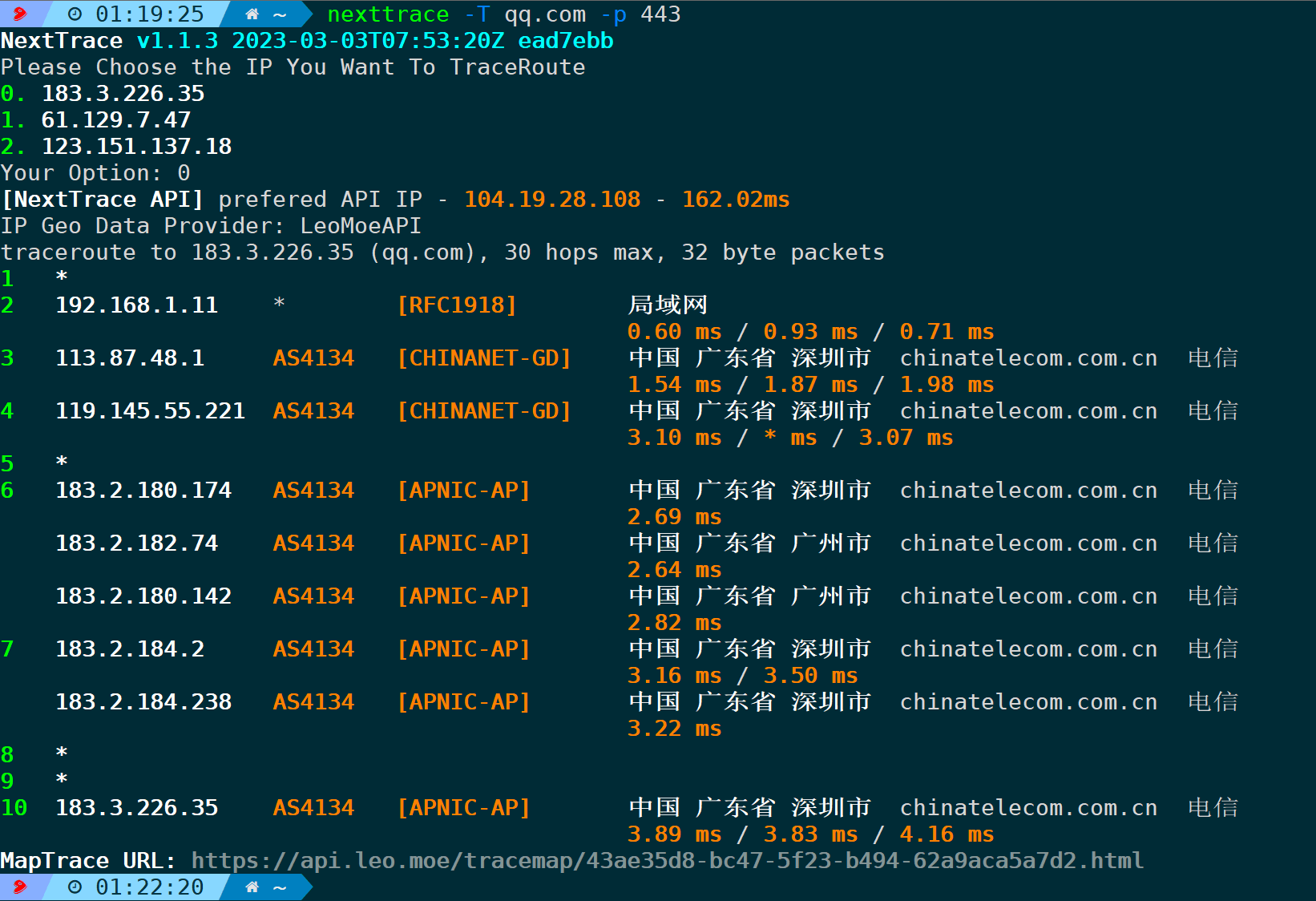This screenshot has width=1316, height=901.
Task: Click timing 3.22 ms value
Action: (x=674, y=729)
